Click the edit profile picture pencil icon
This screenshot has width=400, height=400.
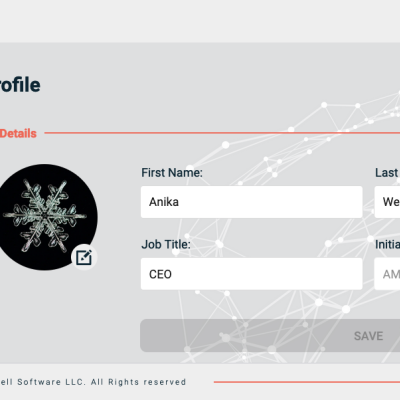pyautogui.click(x=84, y=257)
